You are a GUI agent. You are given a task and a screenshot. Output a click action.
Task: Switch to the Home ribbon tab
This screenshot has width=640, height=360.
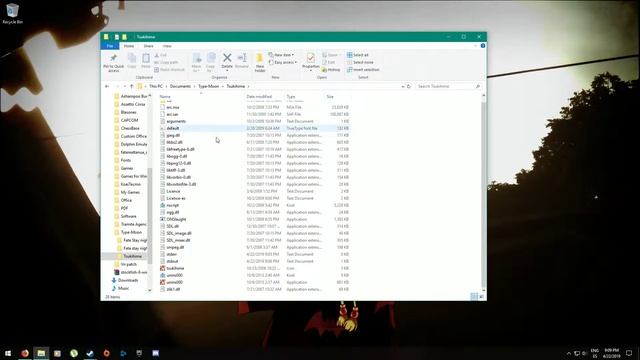pyautogui.click(x=129, y=46)
